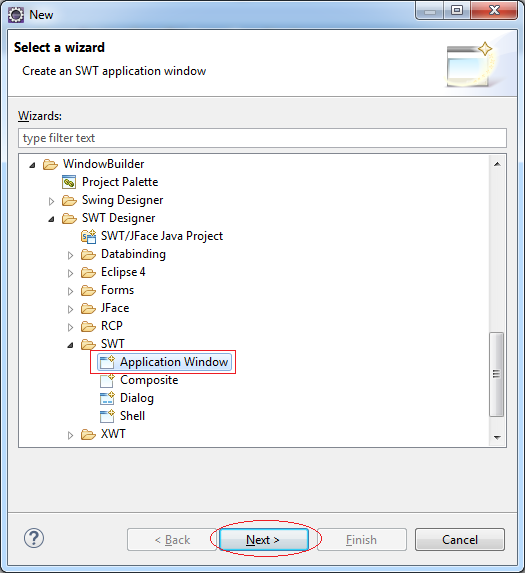Click the Cancel button

(460, 539)
